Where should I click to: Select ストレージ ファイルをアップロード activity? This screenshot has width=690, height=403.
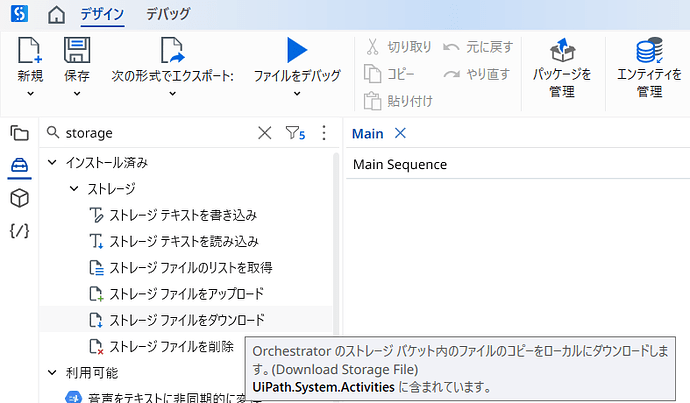point(186,293)
